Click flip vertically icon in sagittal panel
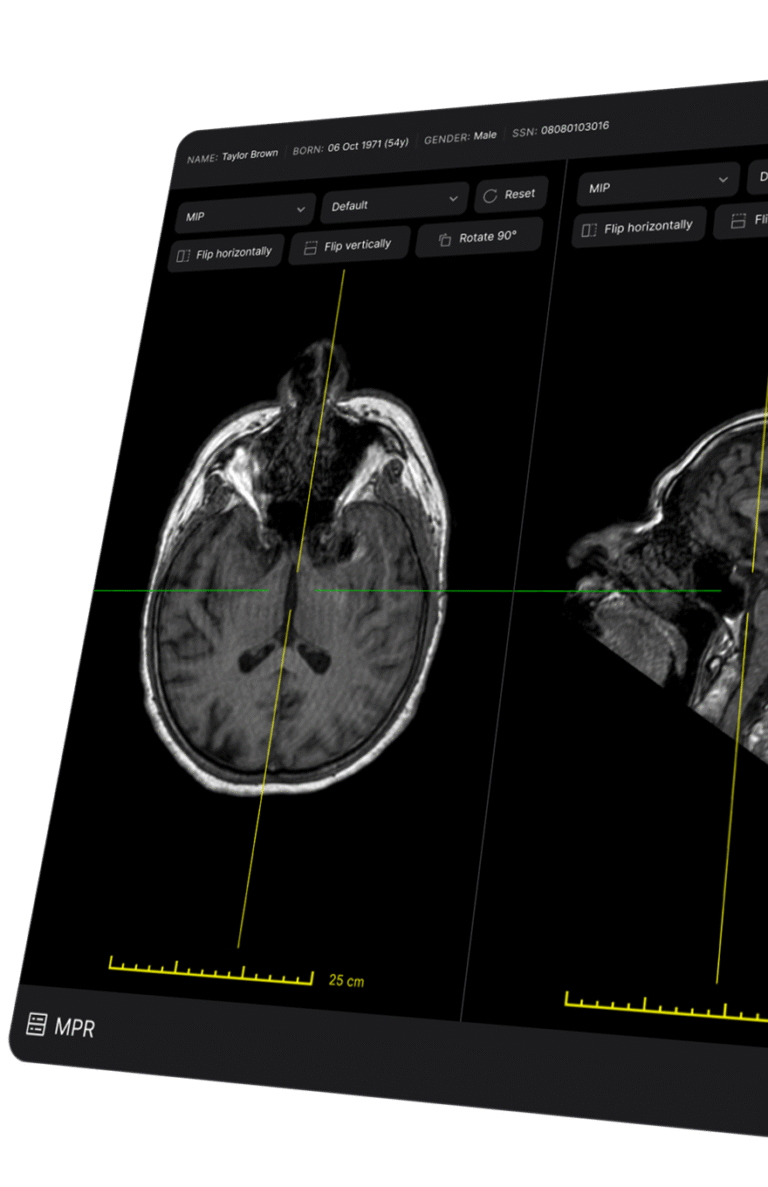768x1187 pixels. tap(738, 222)
